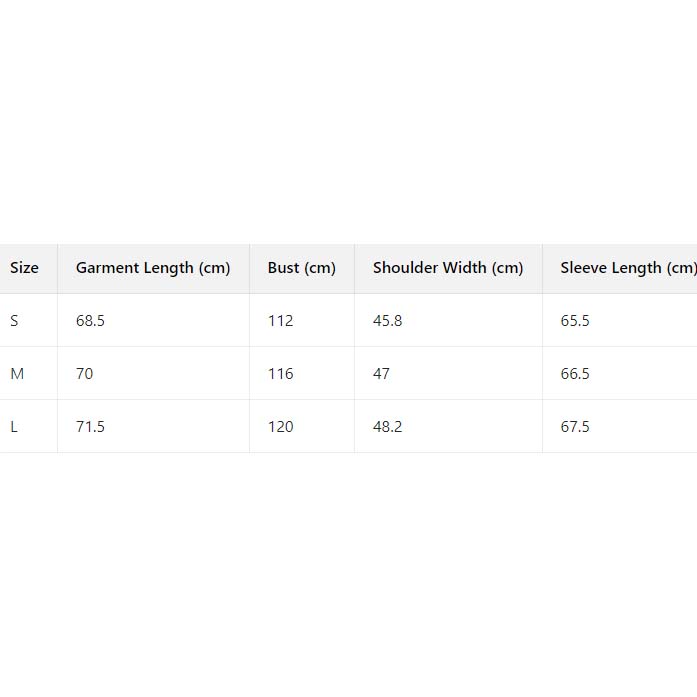697x697 pixels.
Task: Click bust value 116
Action: (280, 374)
